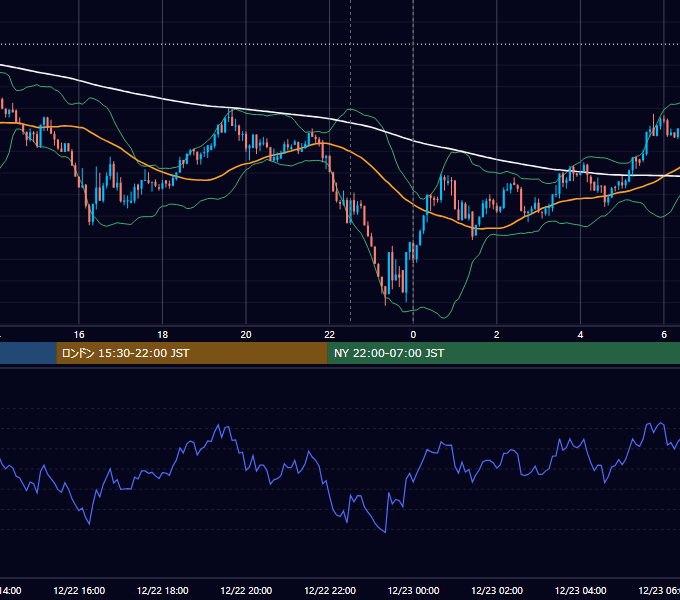The width and height of the screenshot is (680, 600).
Task: Click hour label 4 on upper axis
Action: coord(580,335)
